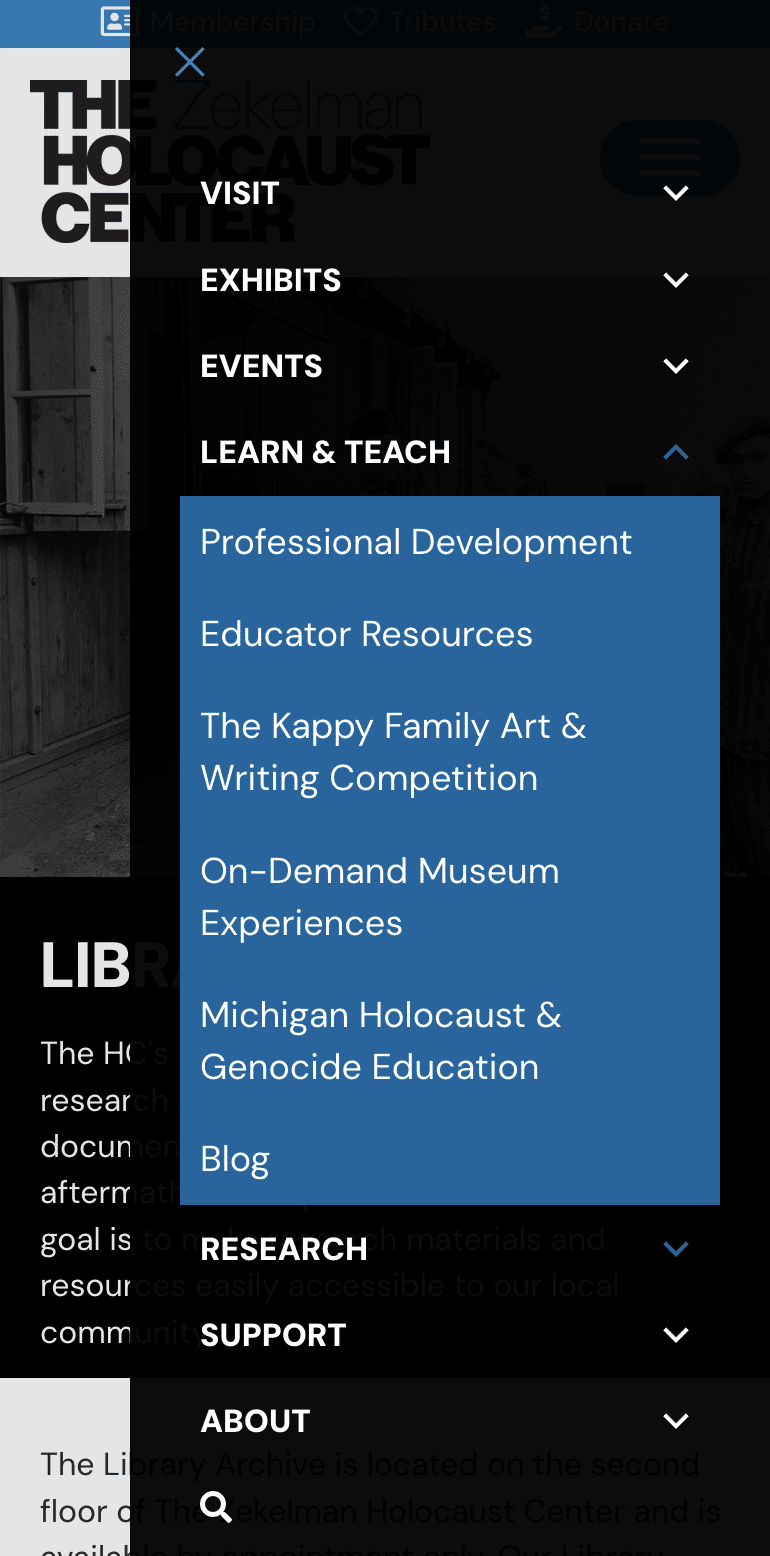Click the Donate hand icon

(543, 22)
